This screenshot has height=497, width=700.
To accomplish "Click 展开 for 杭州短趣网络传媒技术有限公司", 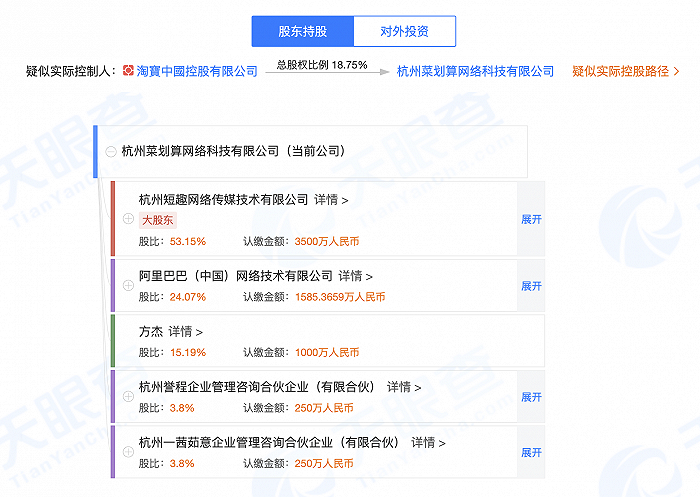I will coord(531,219).
